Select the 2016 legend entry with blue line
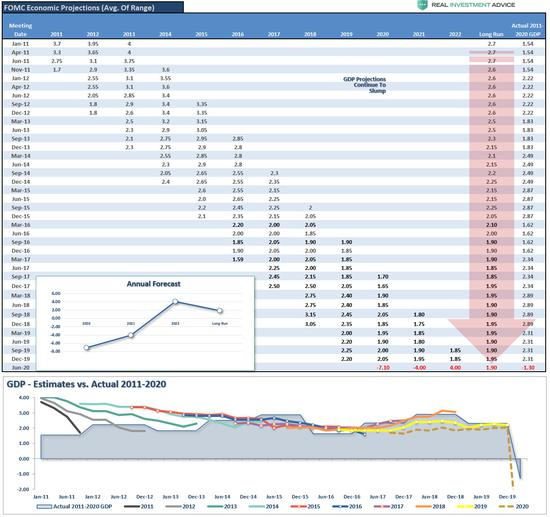Screen dimensions: 550x517 [x=347, y=506]
